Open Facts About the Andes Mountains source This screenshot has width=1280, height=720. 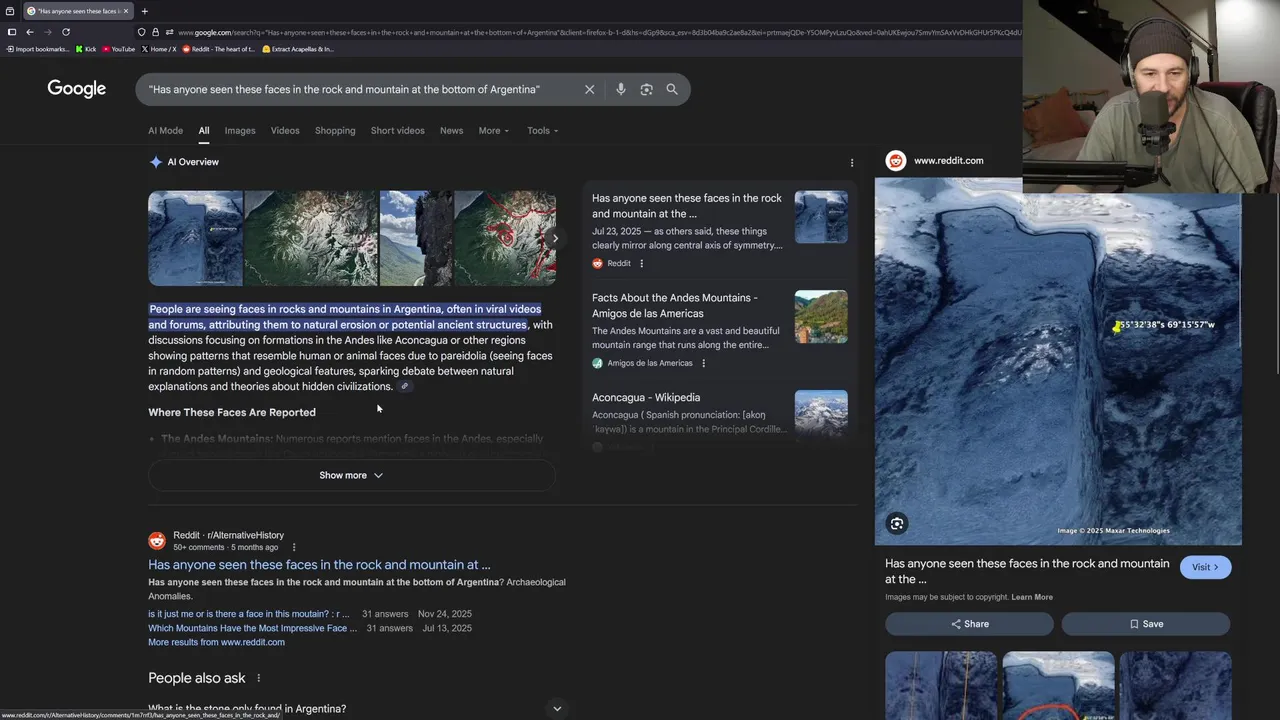pos(675,305)
